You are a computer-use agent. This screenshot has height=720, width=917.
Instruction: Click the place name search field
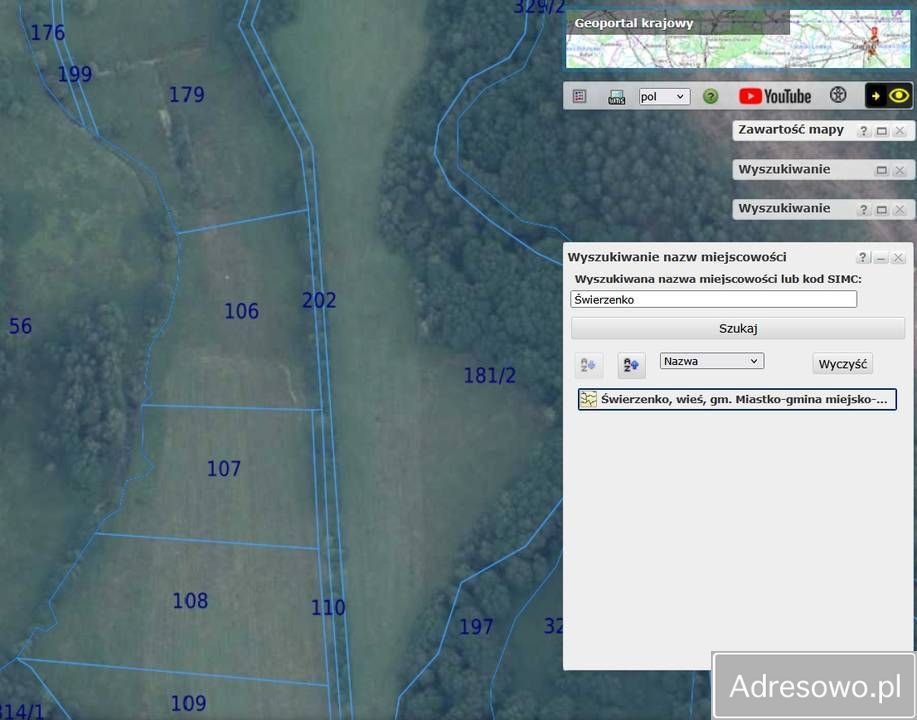point(713,299)
